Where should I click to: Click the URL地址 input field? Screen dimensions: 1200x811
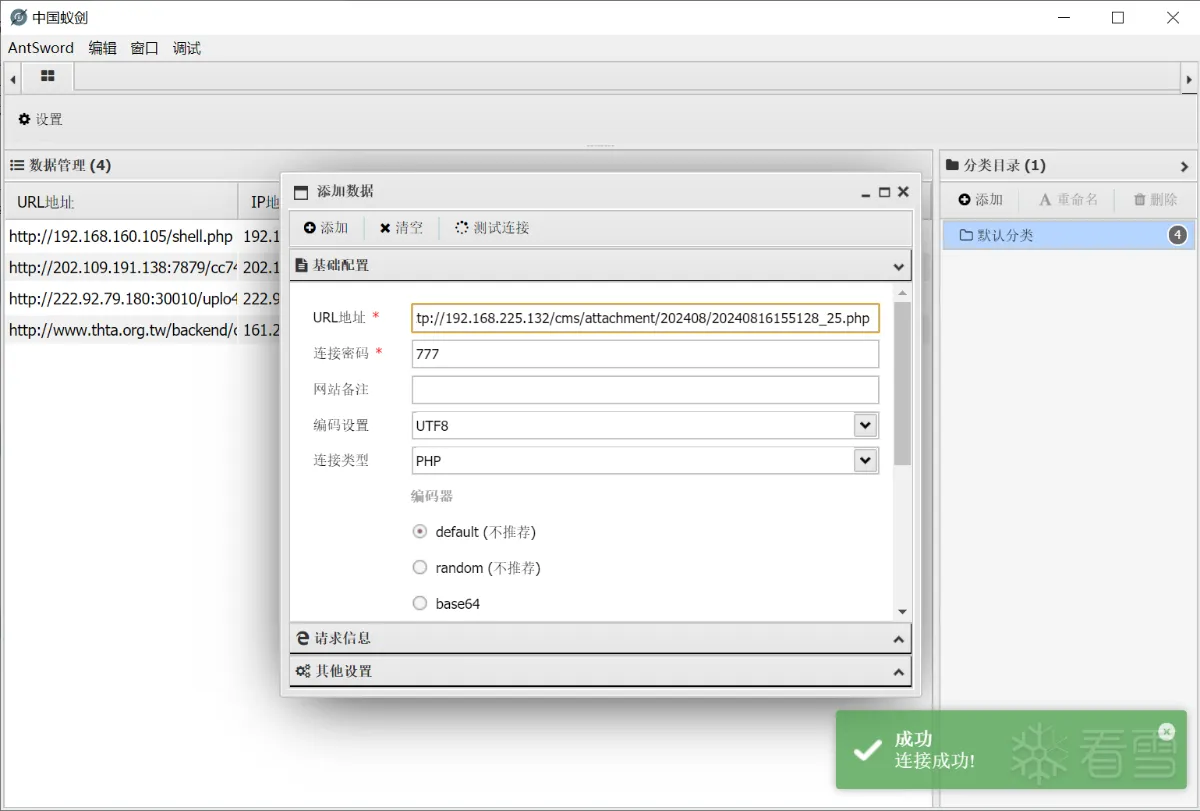pos(645,318)
